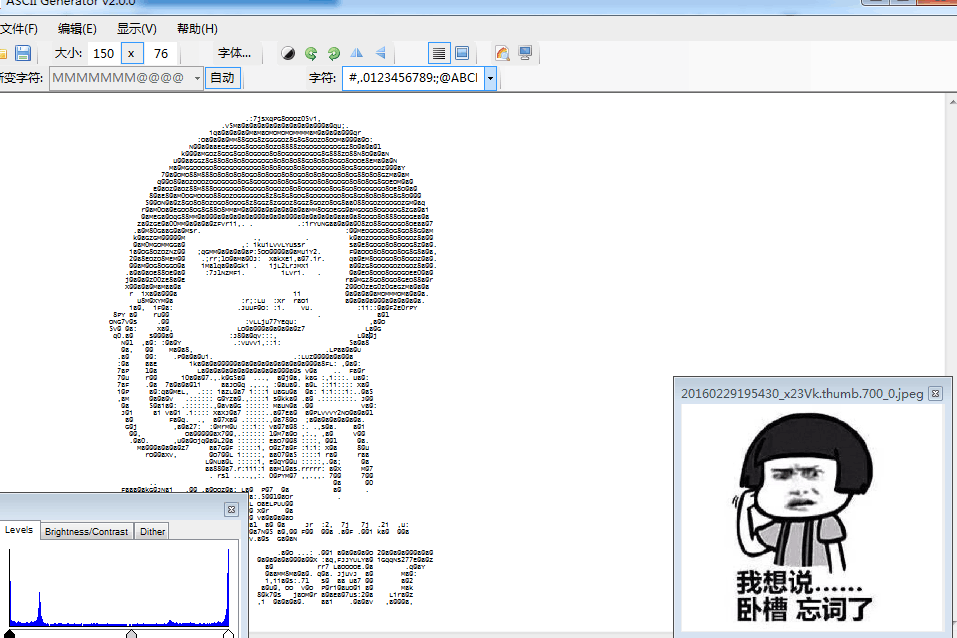
Task: Click the meme thumbnail in preview panel
Action: (812, 518)
